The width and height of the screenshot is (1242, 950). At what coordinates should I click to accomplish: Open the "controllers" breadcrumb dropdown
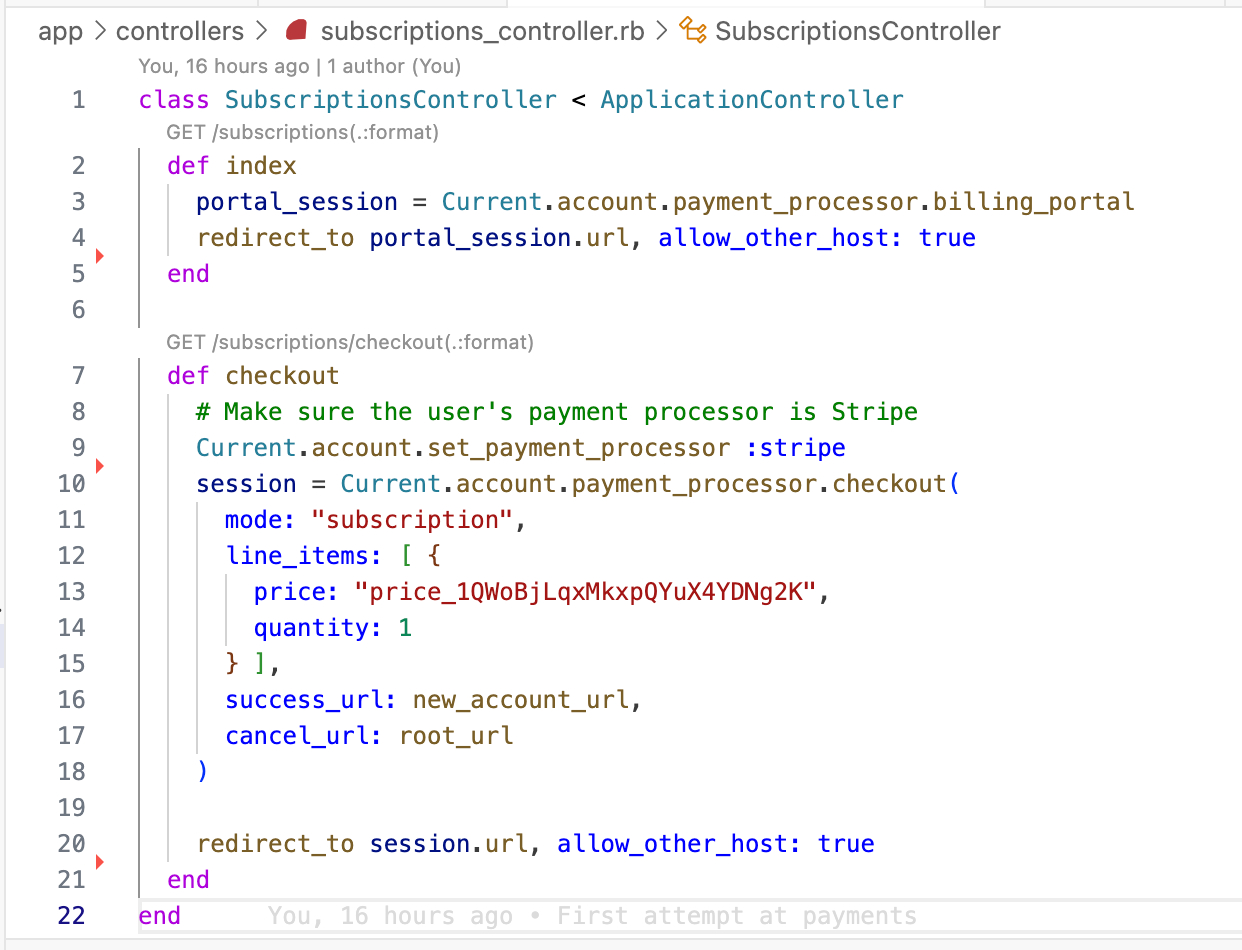[179, 32]
